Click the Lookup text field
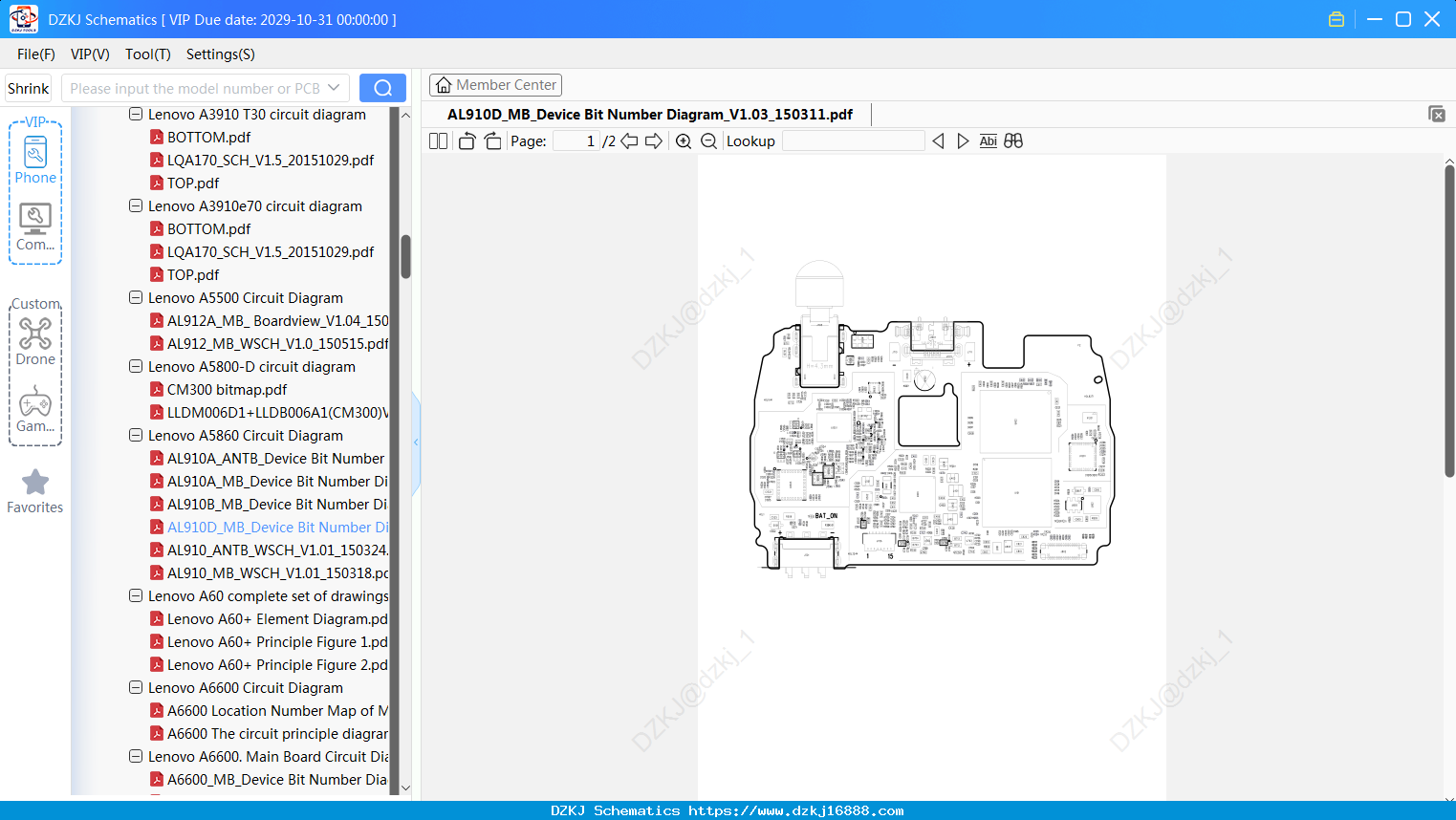 click(854, 141)
